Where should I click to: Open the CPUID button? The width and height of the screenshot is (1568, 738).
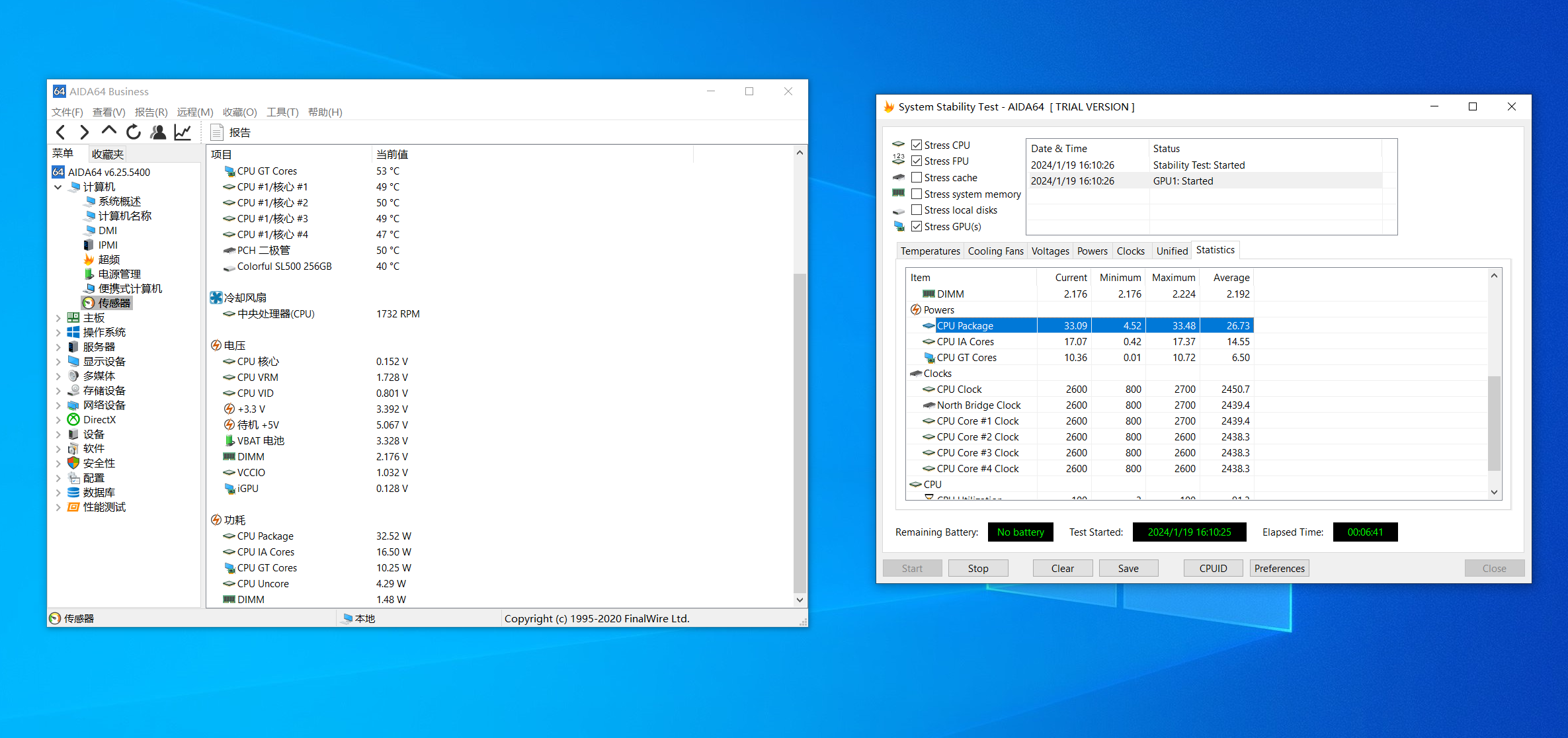pyautogui.click(x=1213, y=569)
